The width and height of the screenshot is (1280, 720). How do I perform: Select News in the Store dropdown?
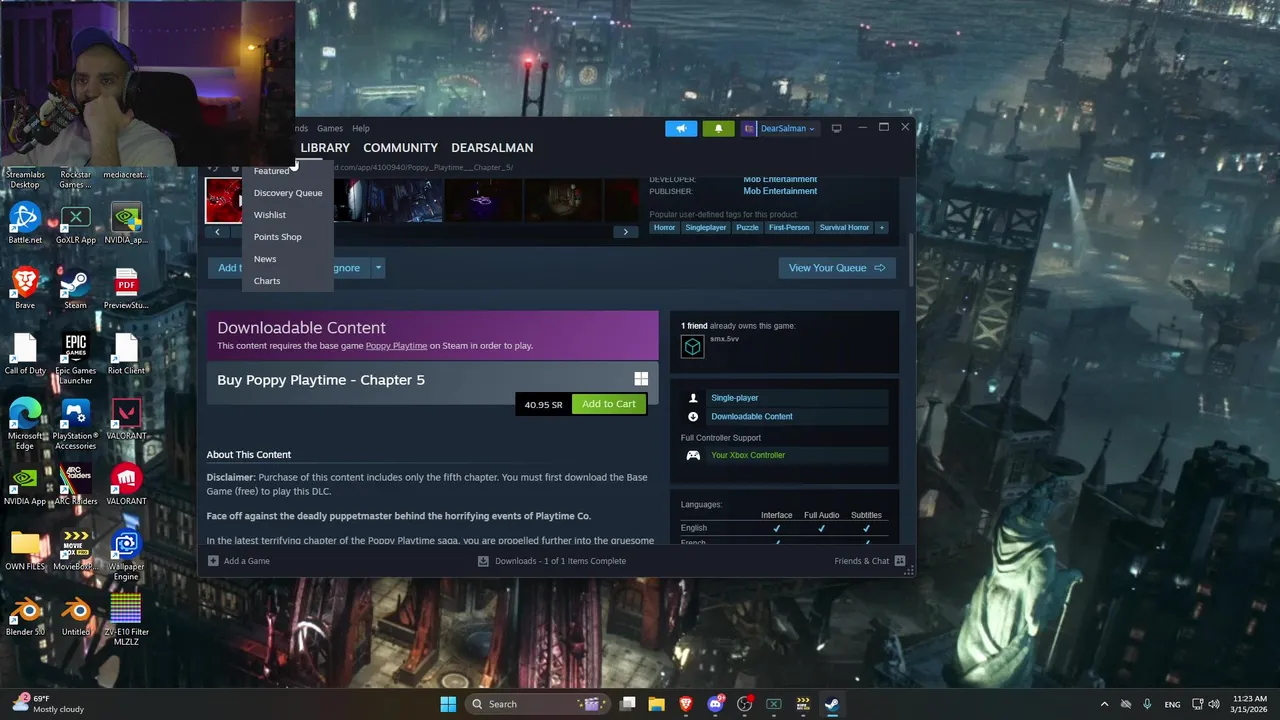(x=265, y=259)
